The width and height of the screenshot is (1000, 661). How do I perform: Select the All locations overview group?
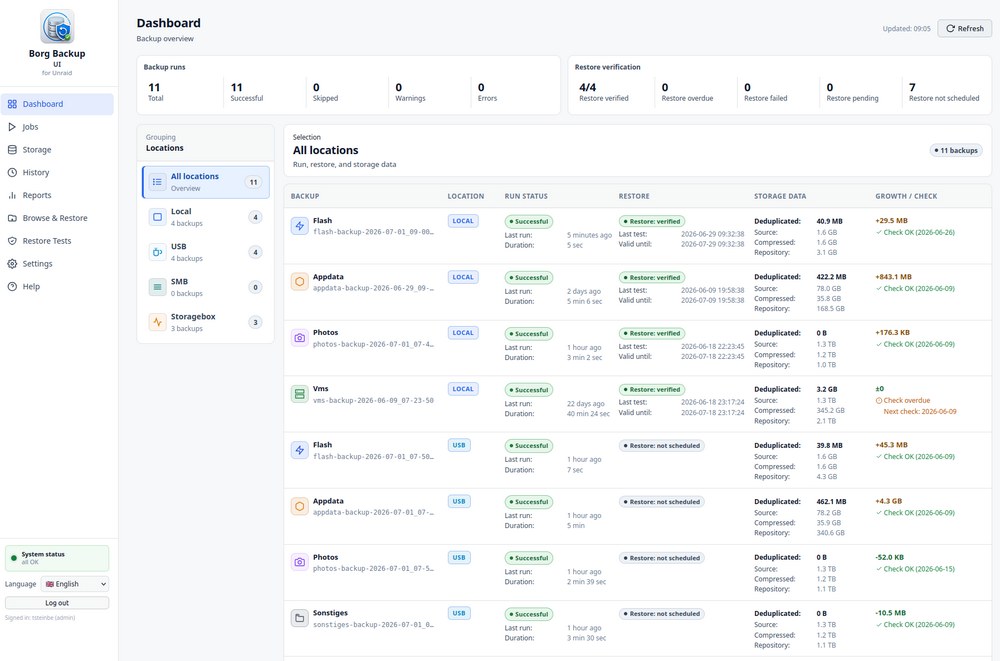coord(205,182)
